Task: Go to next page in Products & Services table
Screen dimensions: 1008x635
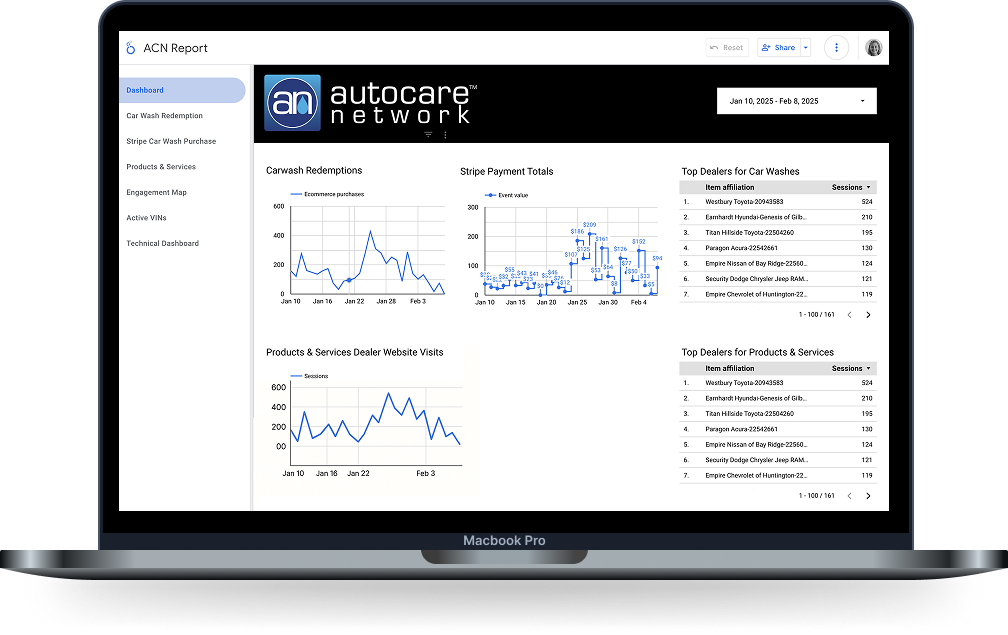Action: [x=868, y=496]
